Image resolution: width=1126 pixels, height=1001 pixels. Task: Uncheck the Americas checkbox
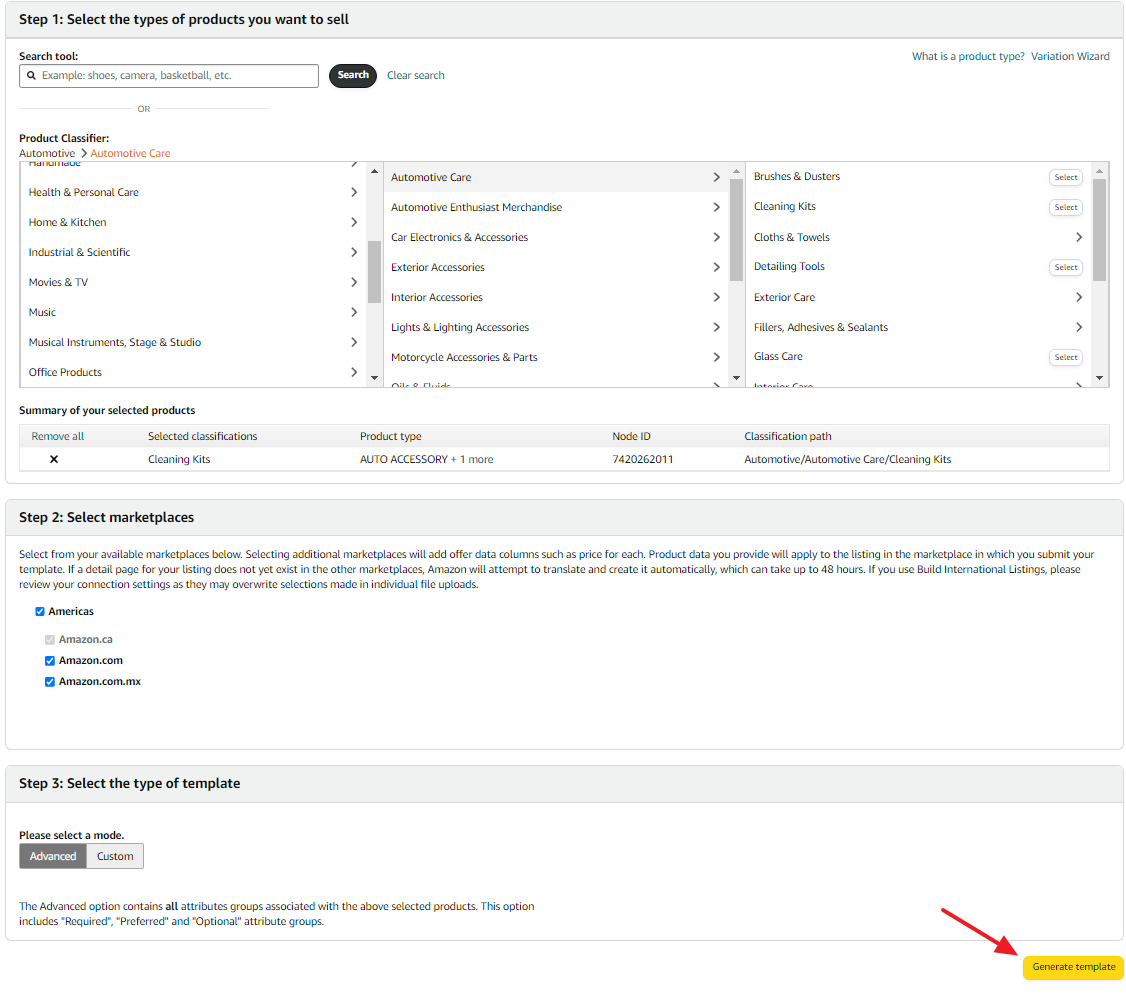[x=39, y=611]
